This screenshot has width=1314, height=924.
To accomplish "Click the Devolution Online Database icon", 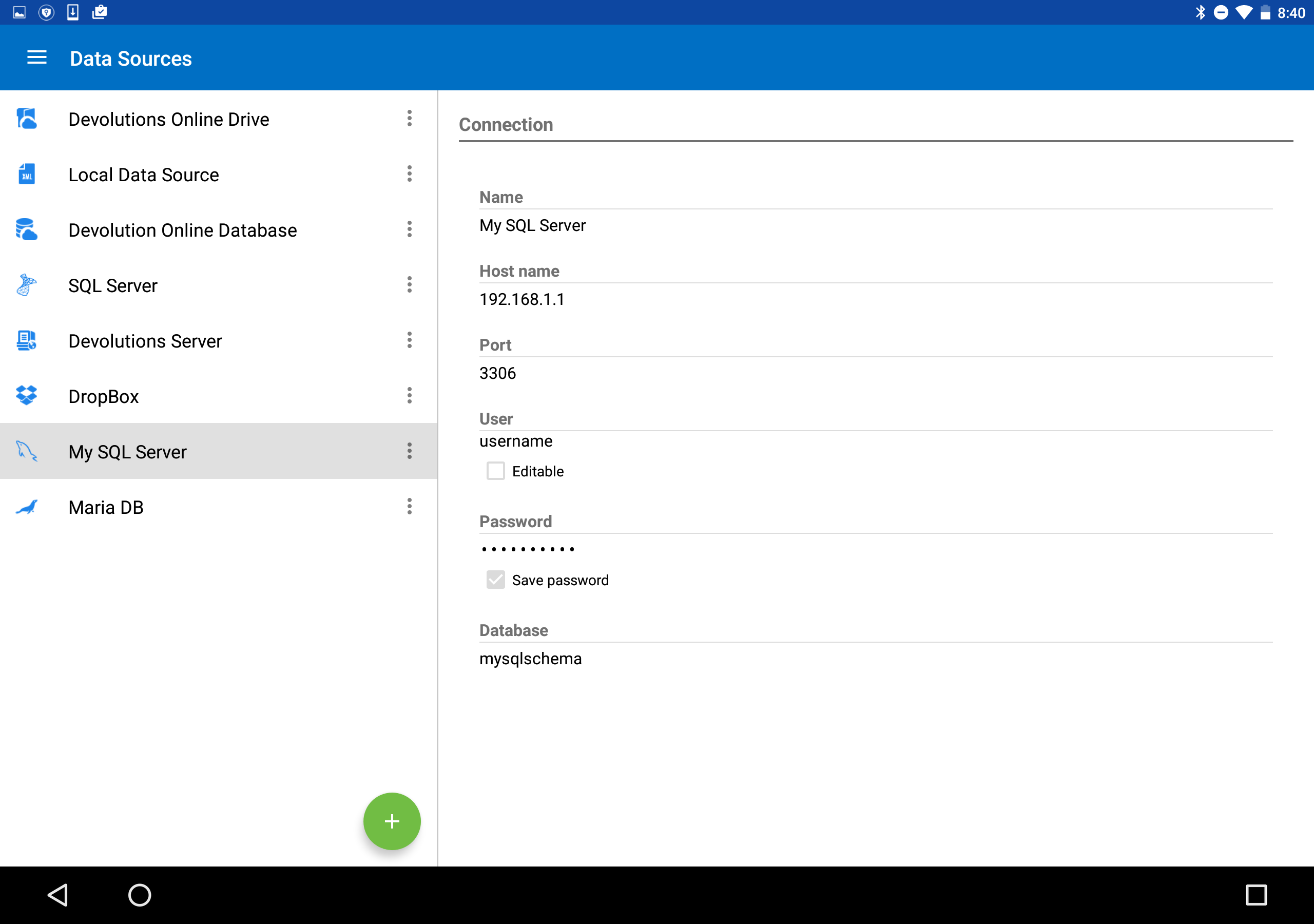I will click(26, 229).
